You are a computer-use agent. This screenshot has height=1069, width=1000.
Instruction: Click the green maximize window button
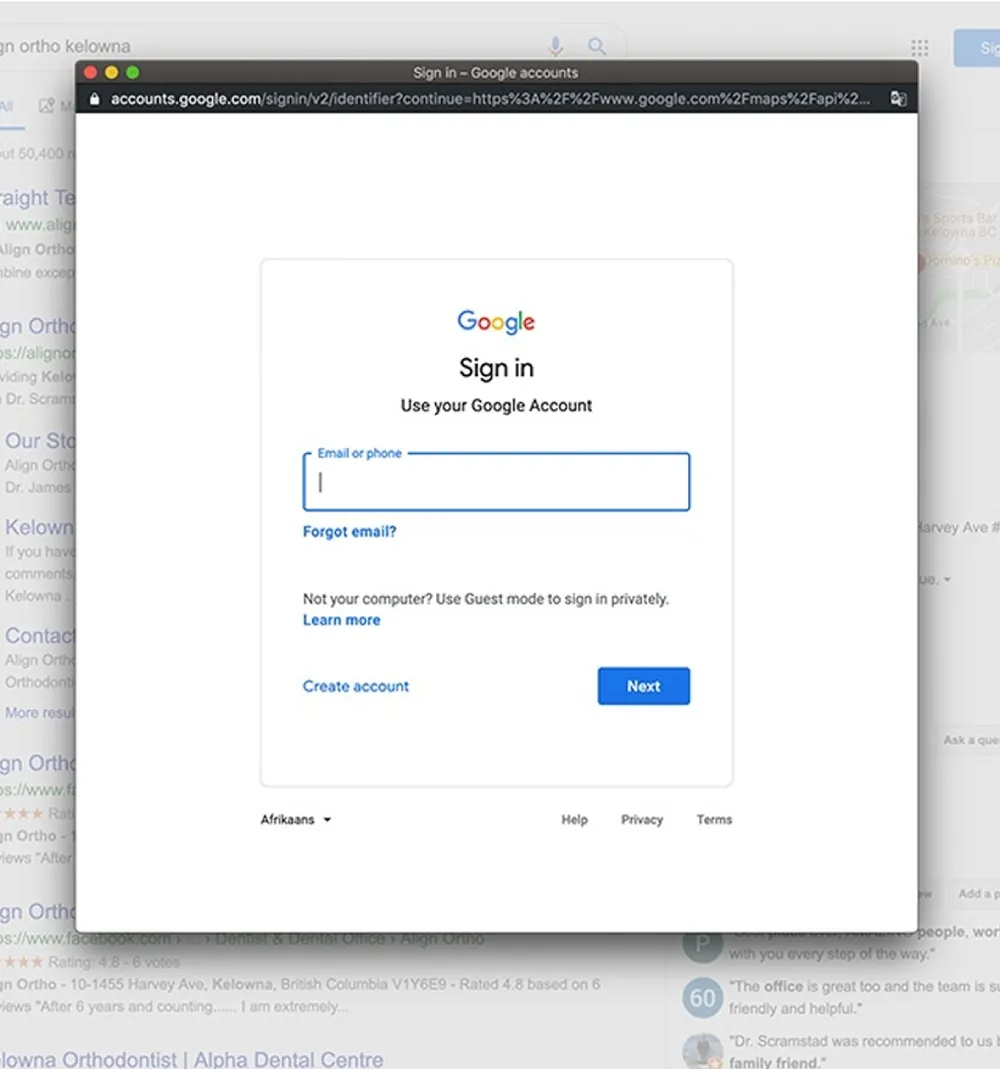click(133, 72)
